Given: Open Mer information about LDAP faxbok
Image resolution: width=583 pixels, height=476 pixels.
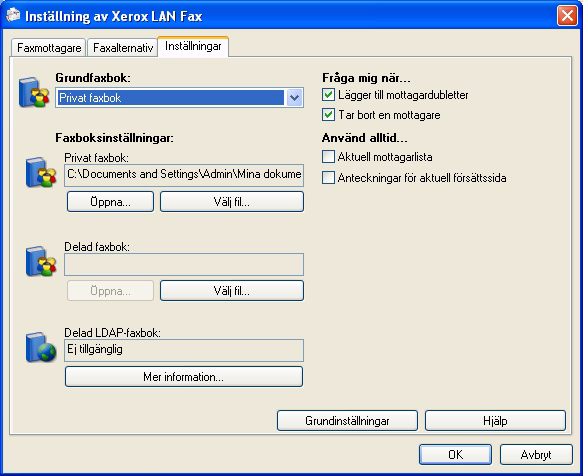Looking at the screenshot, I should tap(184, 377).
